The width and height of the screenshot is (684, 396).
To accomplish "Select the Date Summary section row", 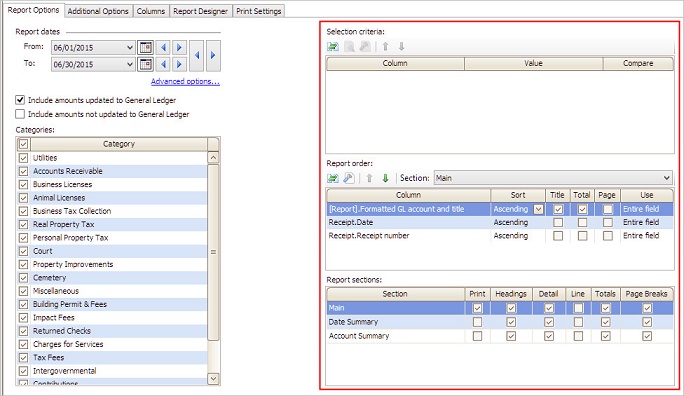I will (499, 322).
